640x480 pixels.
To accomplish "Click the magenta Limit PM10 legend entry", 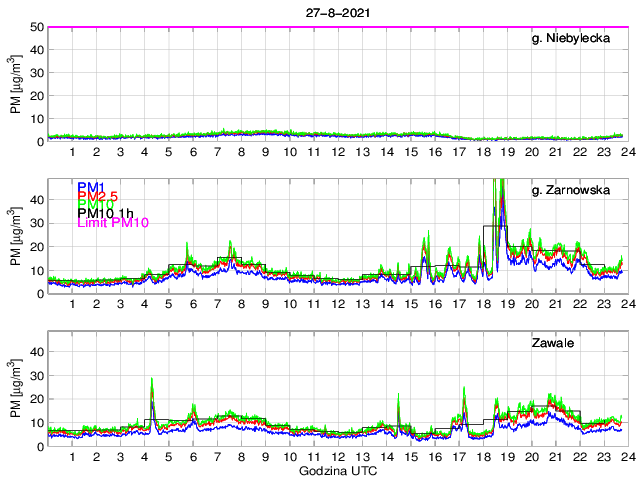I will (x=113, y=224).
